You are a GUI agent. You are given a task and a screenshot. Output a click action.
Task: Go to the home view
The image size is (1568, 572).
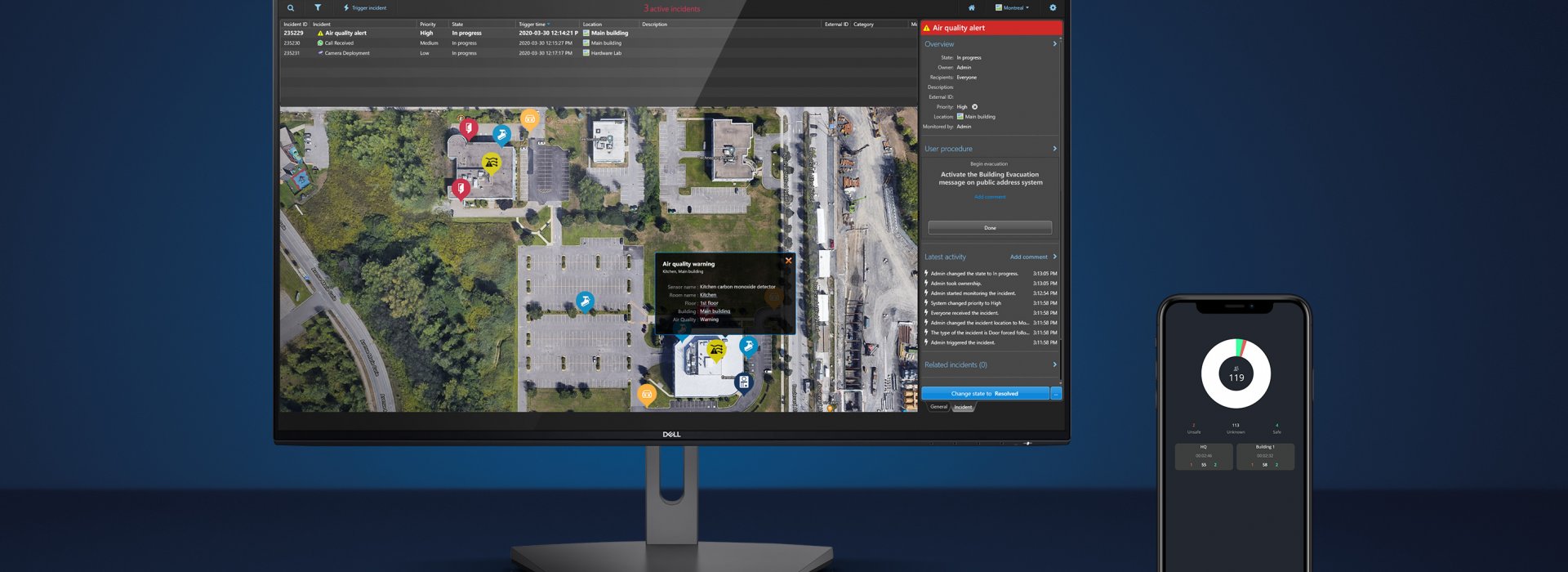[971, 8]
